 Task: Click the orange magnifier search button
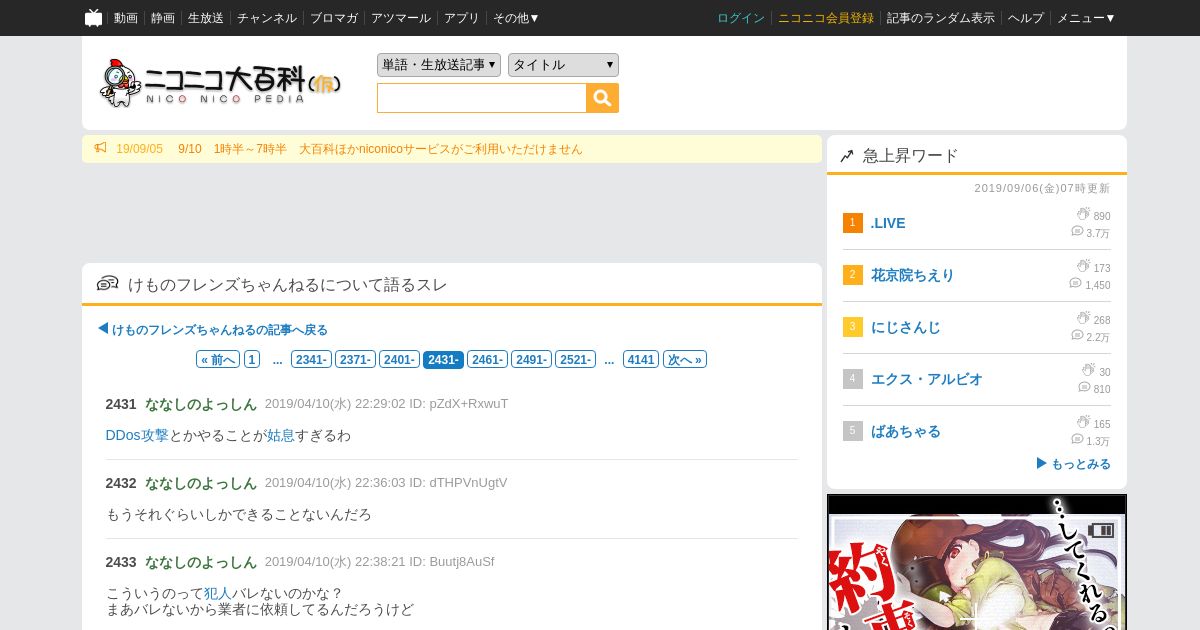(x=602, y=98)
